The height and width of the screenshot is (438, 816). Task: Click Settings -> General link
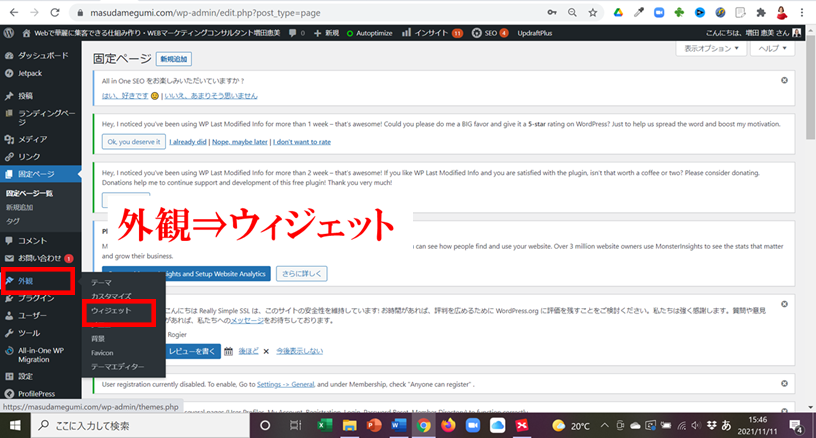[x=286, y=384]
